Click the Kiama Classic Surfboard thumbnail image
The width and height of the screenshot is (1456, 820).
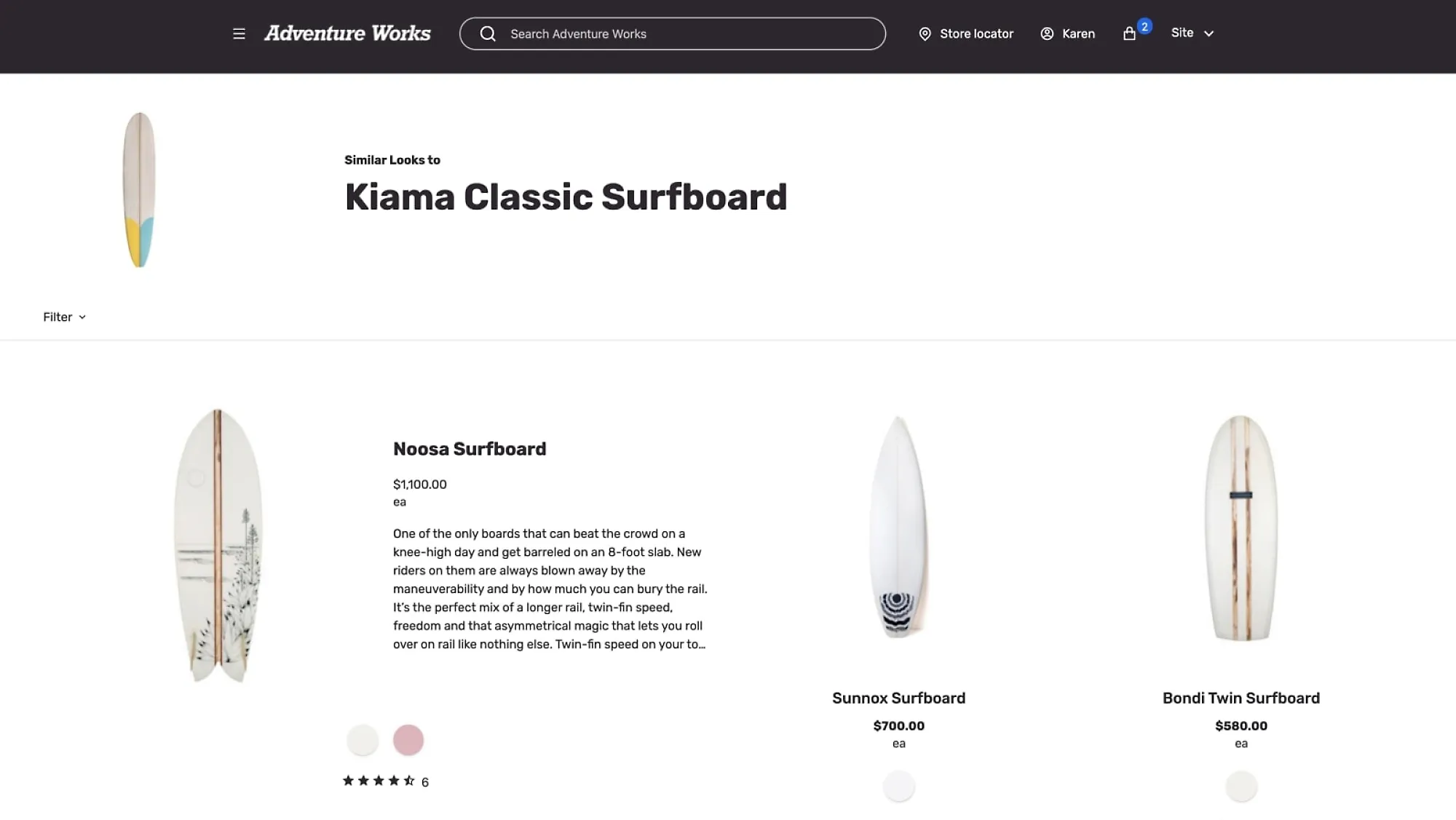pos(139,190)
